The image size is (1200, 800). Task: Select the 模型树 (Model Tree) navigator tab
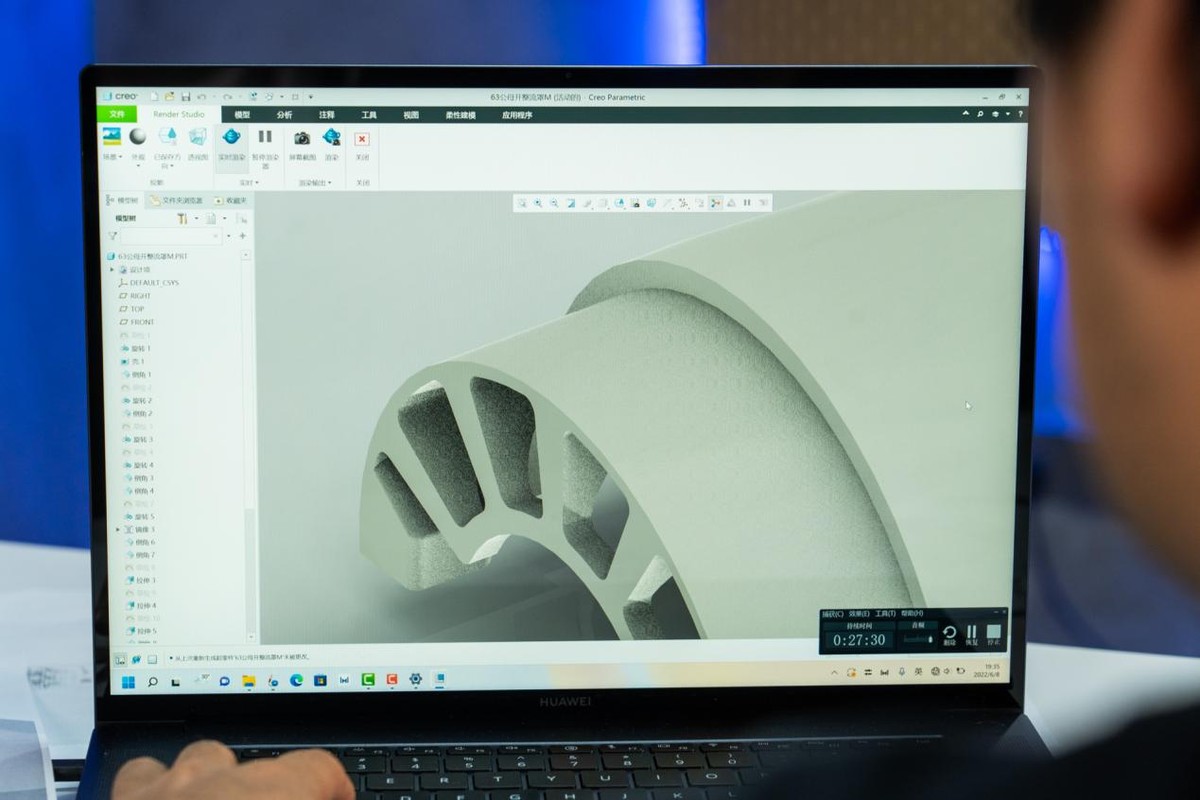click(122, 200)
